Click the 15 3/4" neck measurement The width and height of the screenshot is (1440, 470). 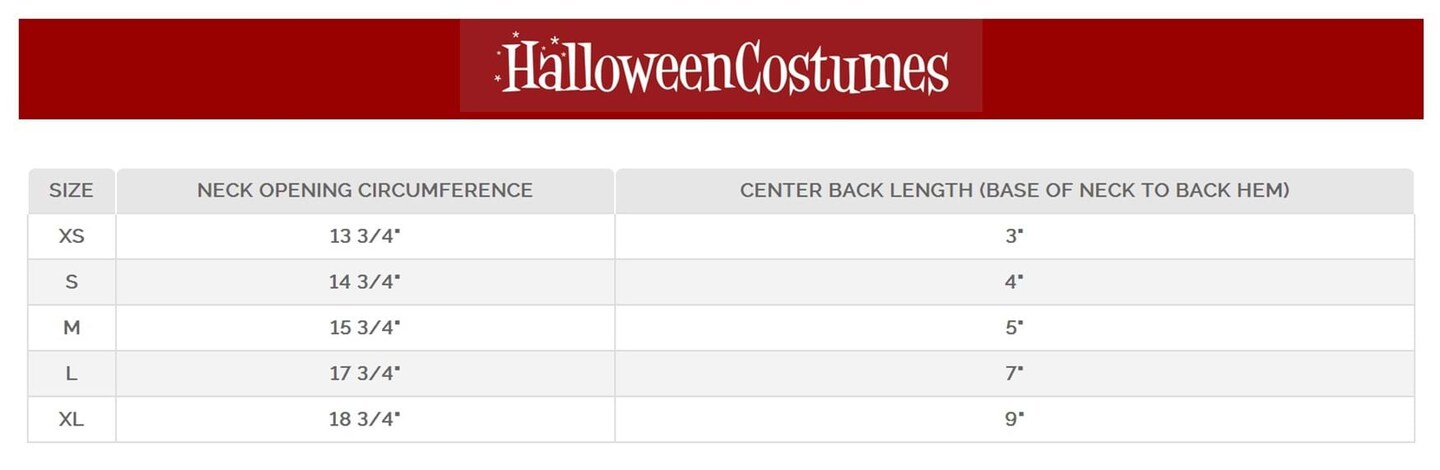[365, 328]
